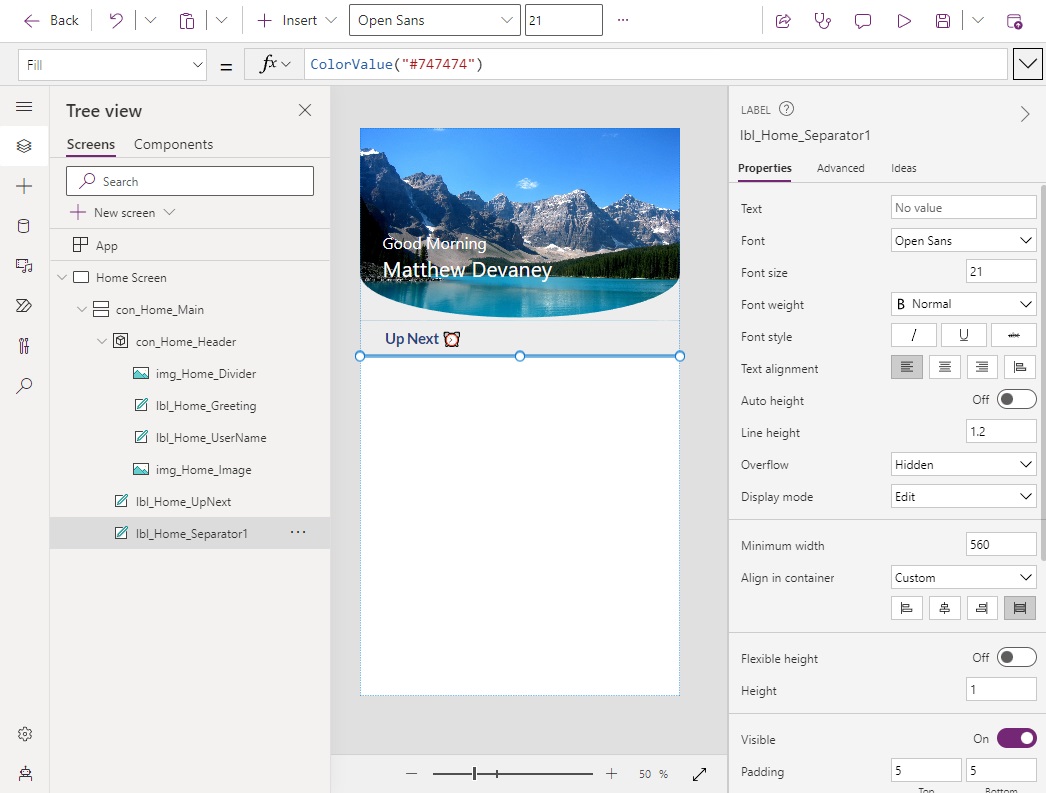Click the Tree view search box
This screenshot has height=793, width=1046.
click(190, 181)
